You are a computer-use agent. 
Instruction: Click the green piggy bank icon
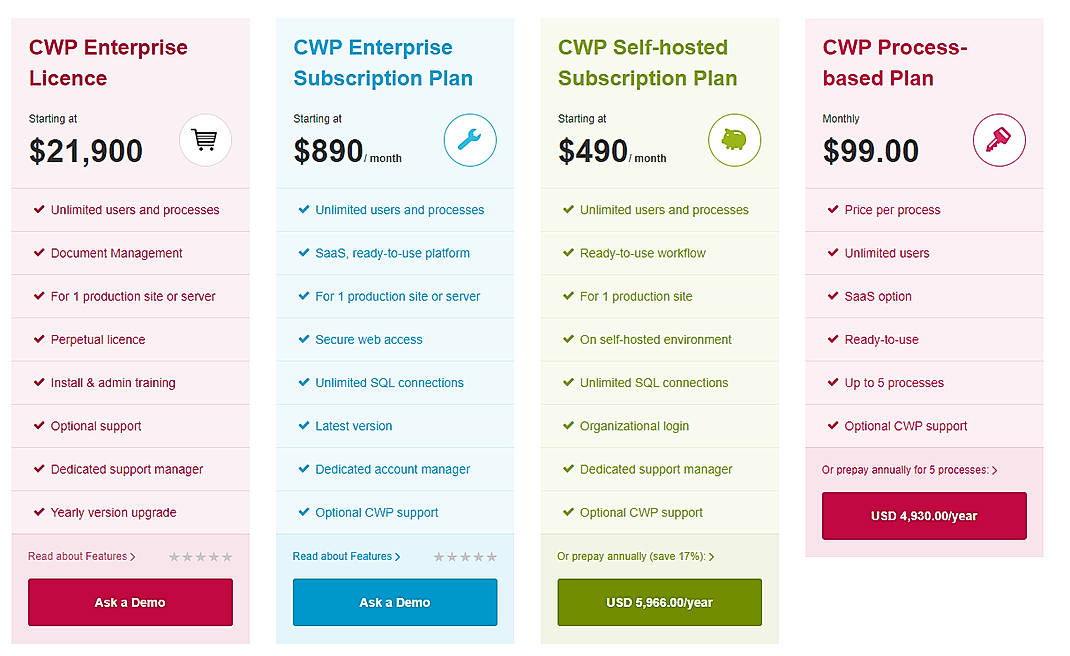tap(734, 140)
